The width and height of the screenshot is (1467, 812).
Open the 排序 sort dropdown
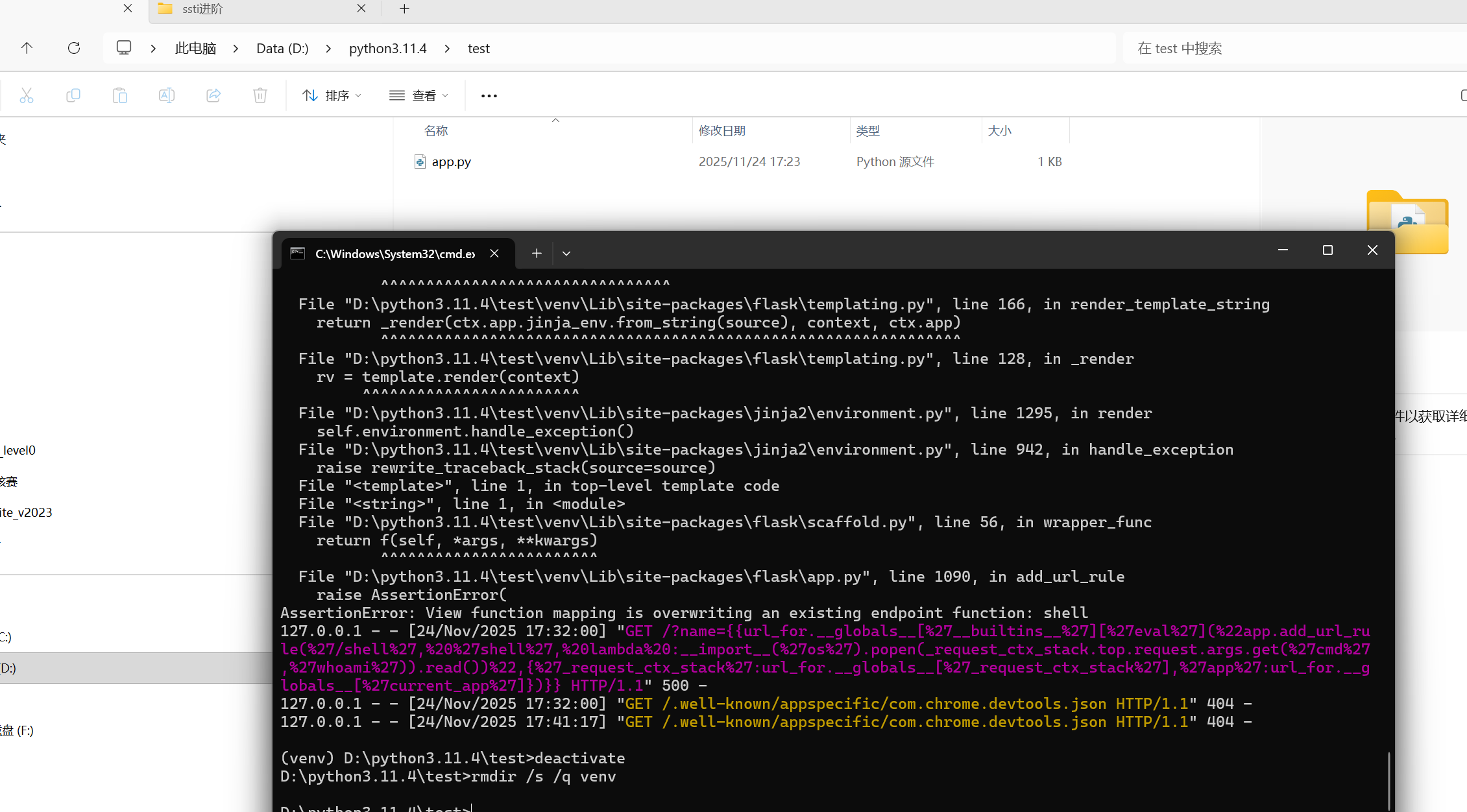pos(332,96)
